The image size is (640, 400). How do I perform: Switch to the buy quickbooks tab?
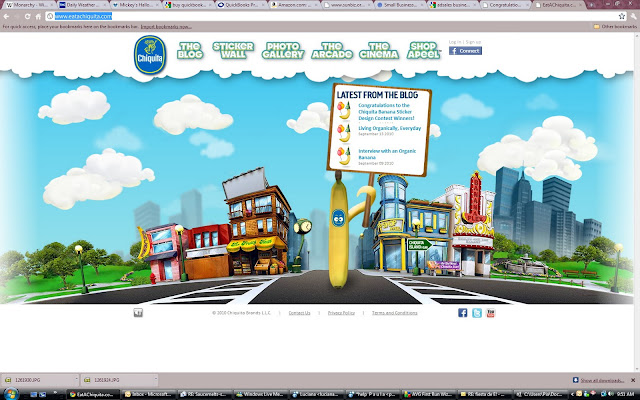189,5
